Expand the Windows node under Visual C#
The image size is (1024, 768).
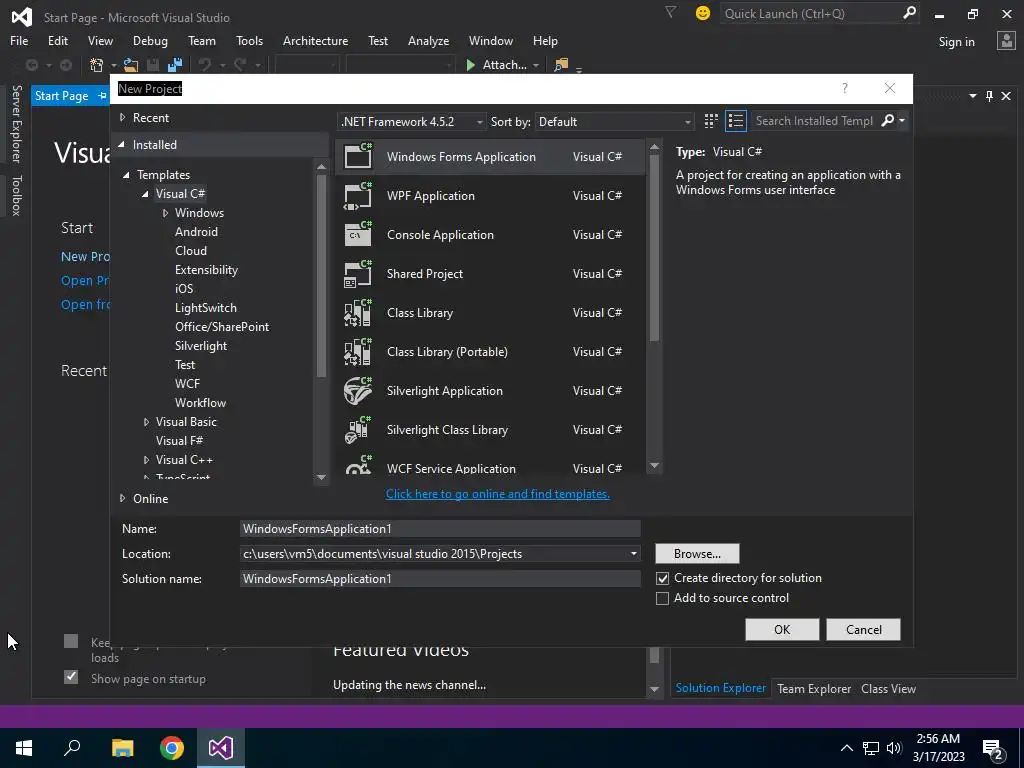(x=165, y=213)
